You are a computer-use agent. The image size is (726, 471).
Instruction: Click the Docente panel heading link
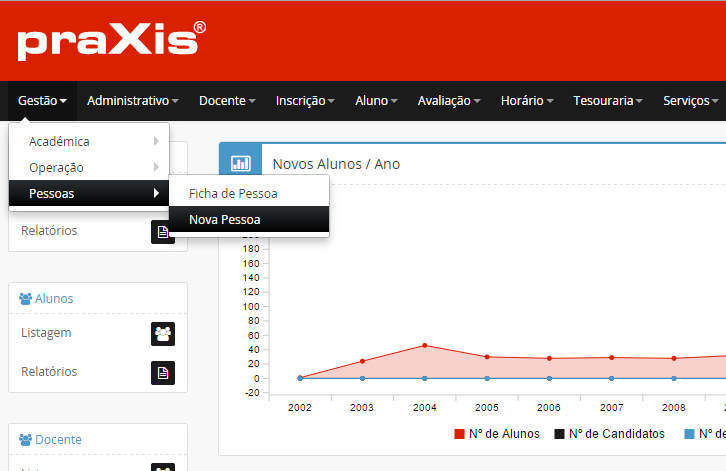coord(58,440)
